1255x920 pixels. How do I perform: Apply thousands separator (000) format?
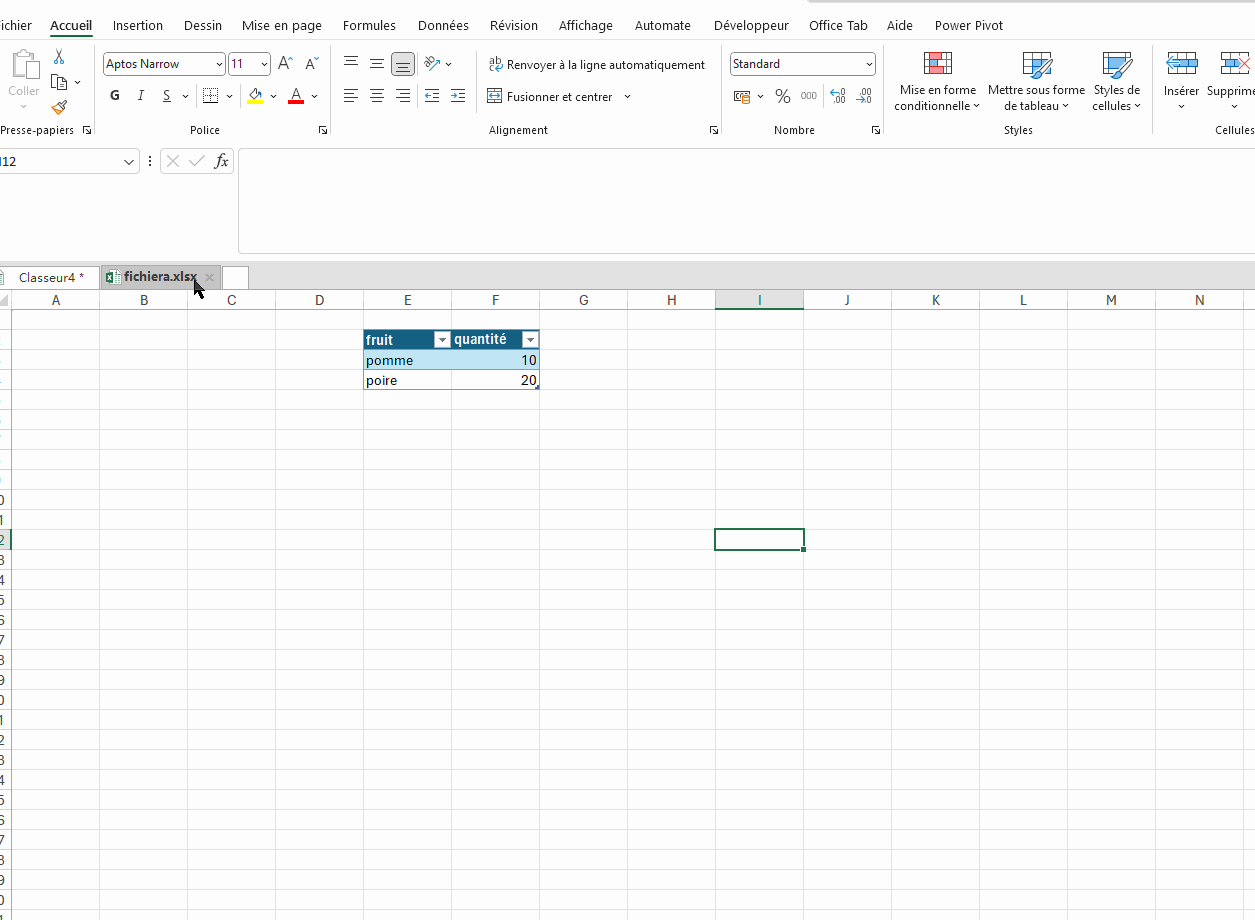(x=809, y=96)
